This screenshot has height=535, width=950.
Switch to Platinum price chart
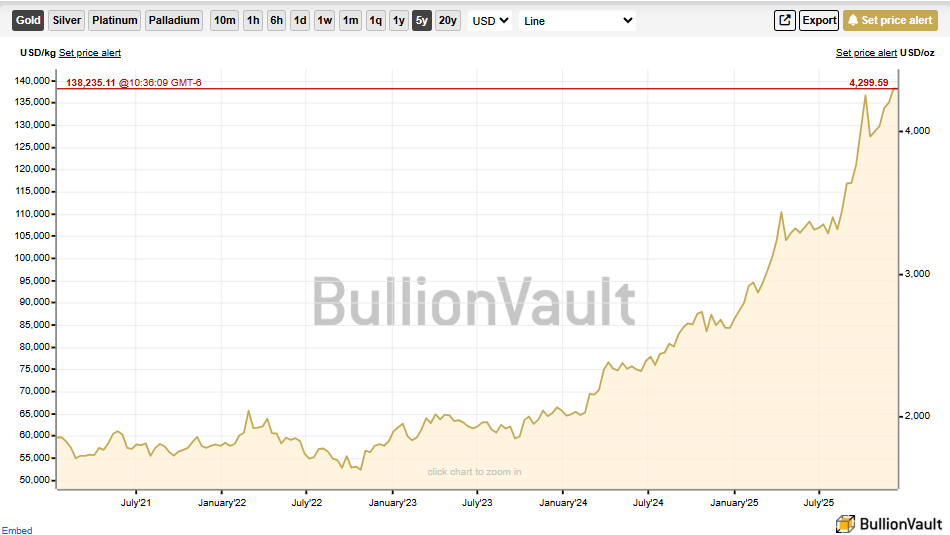click(115, 20)
